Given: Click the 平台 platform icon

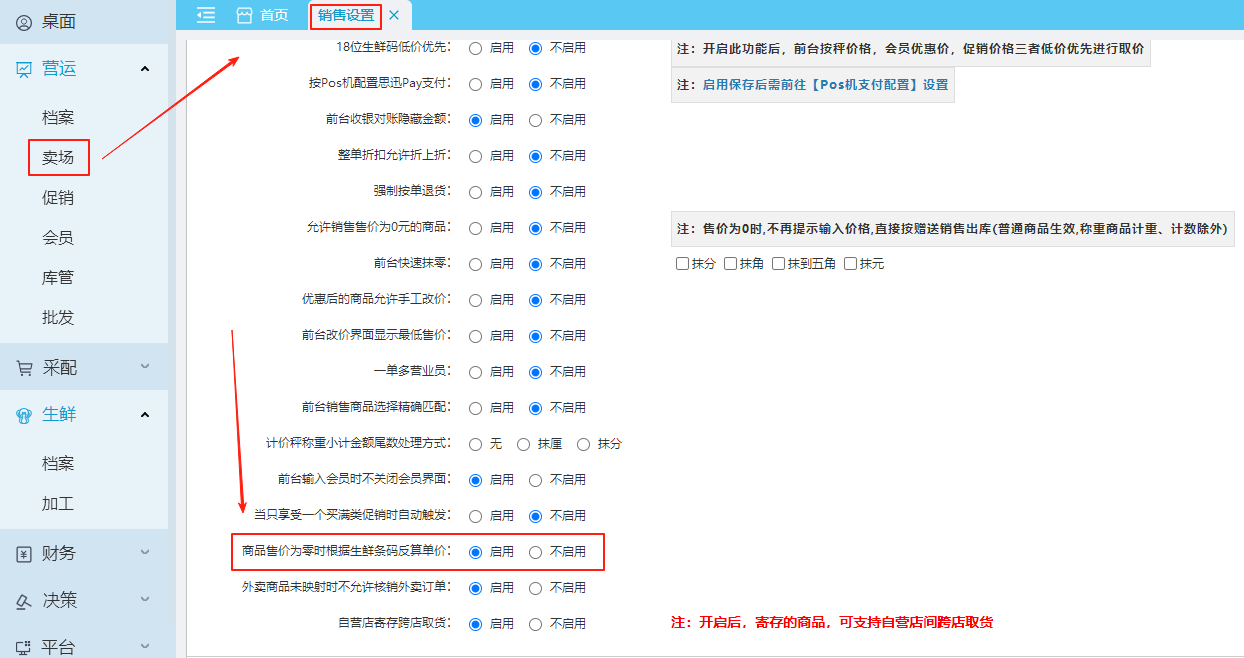Looking at the screenshot, I should pos(24,647).
